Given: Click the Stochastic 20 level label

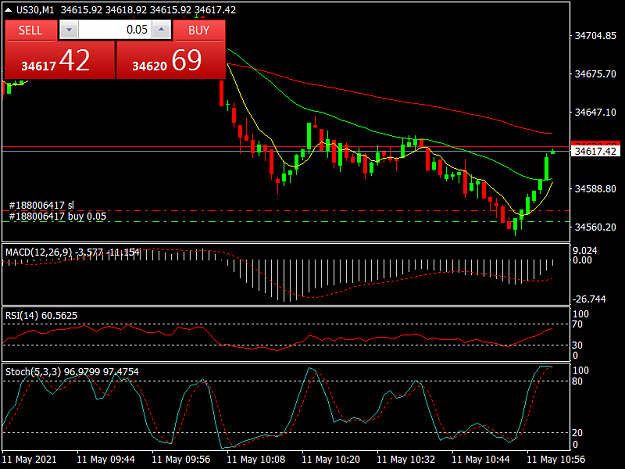Looking at the screenshot, I should [x=578, y=432].
